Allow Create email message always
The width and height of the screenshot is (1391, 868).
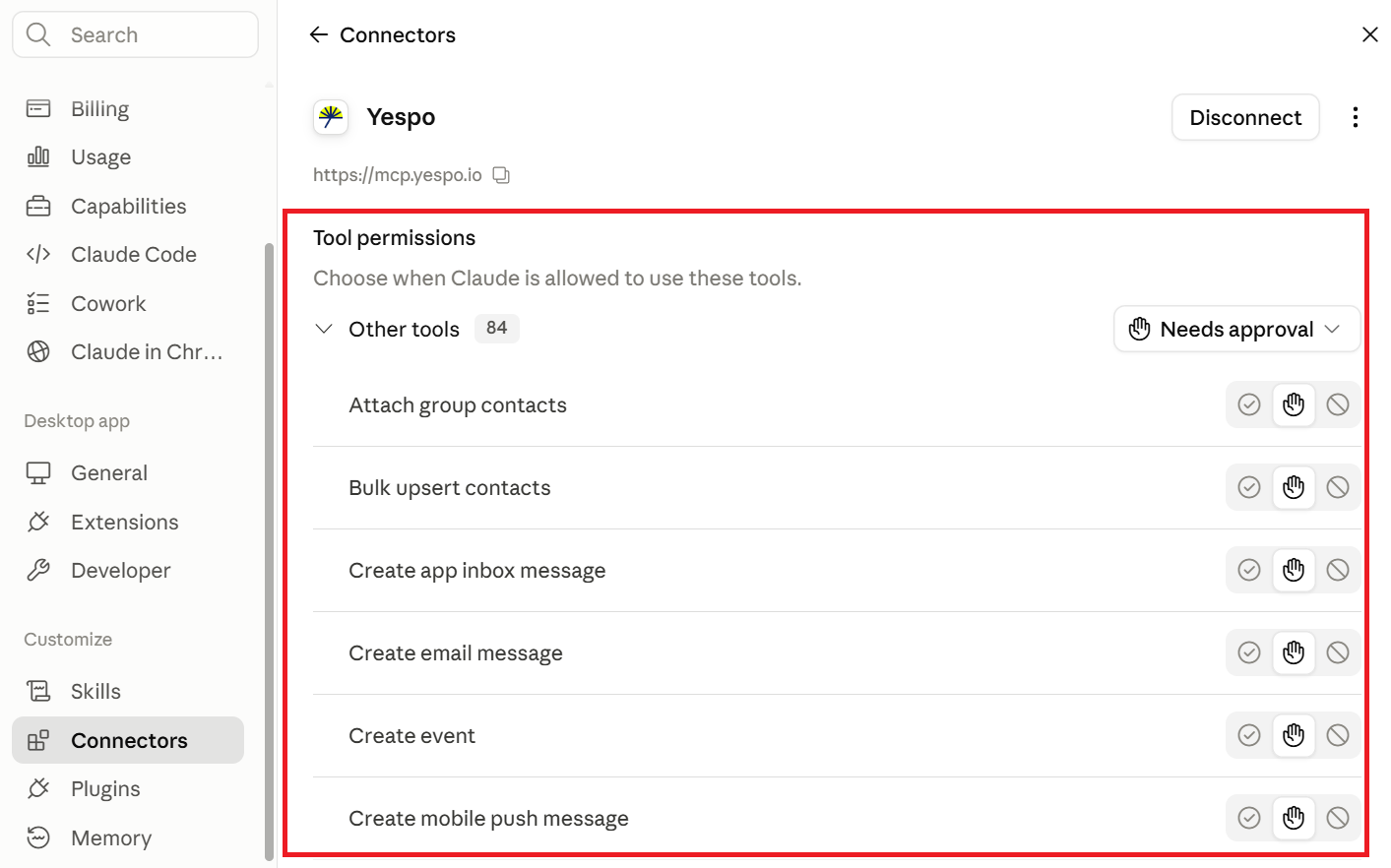coord(1249,652)
